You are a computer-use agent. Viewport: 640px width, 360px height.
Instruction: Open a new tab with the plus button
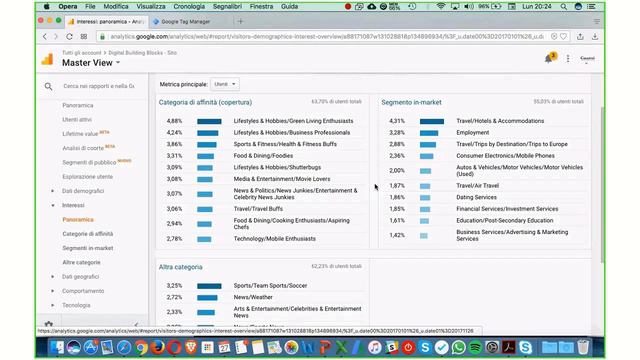(240, 21)
